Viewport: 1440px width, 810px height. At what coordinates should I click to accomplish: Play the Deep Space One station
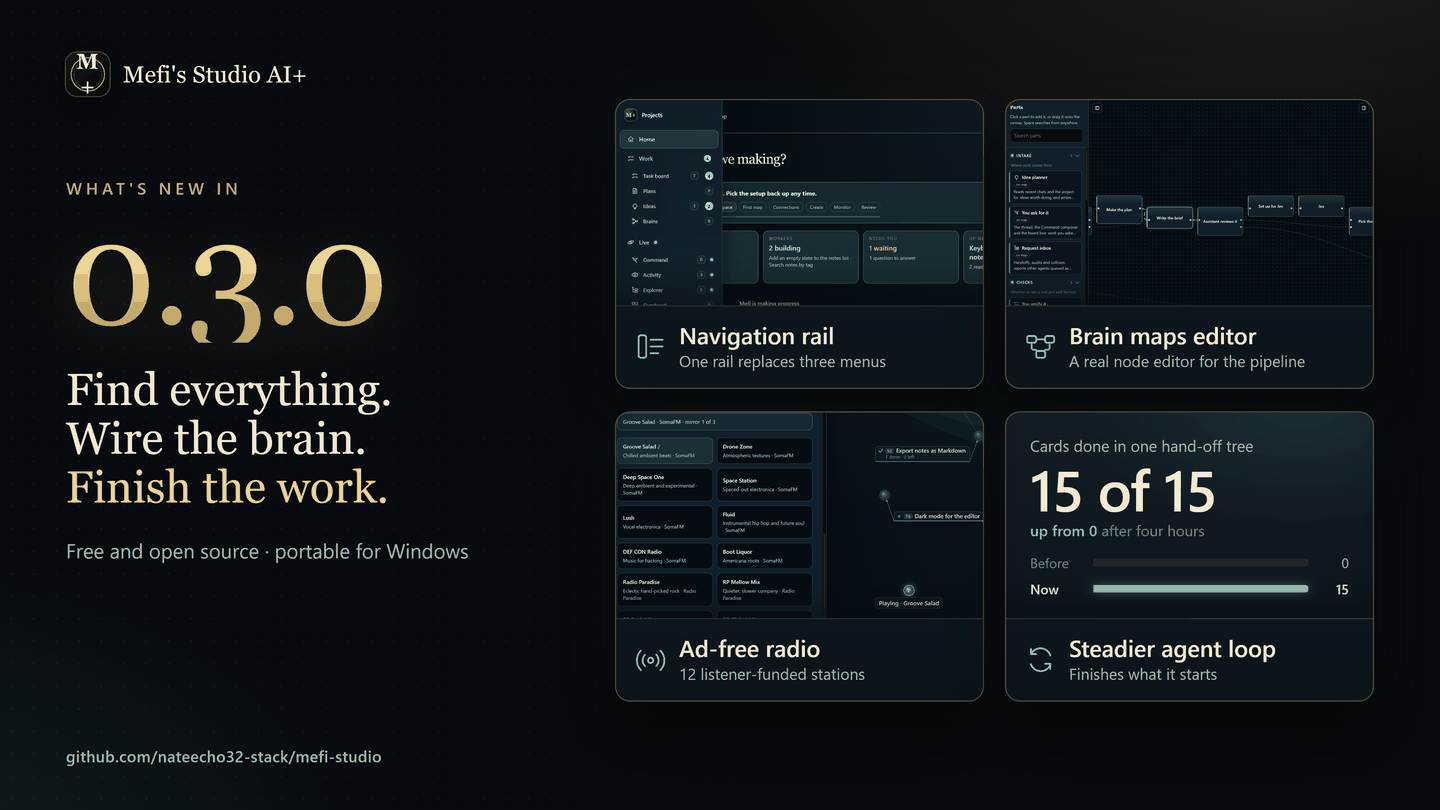665,485
